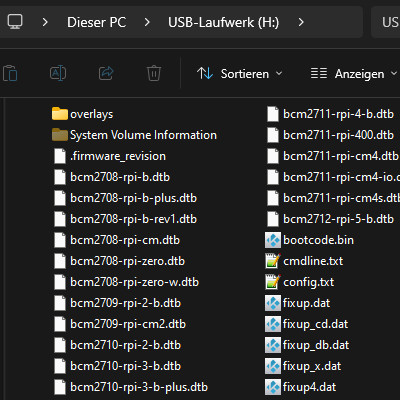
Task: Click the delete trash can icon
Action: (x=154, y=73)
